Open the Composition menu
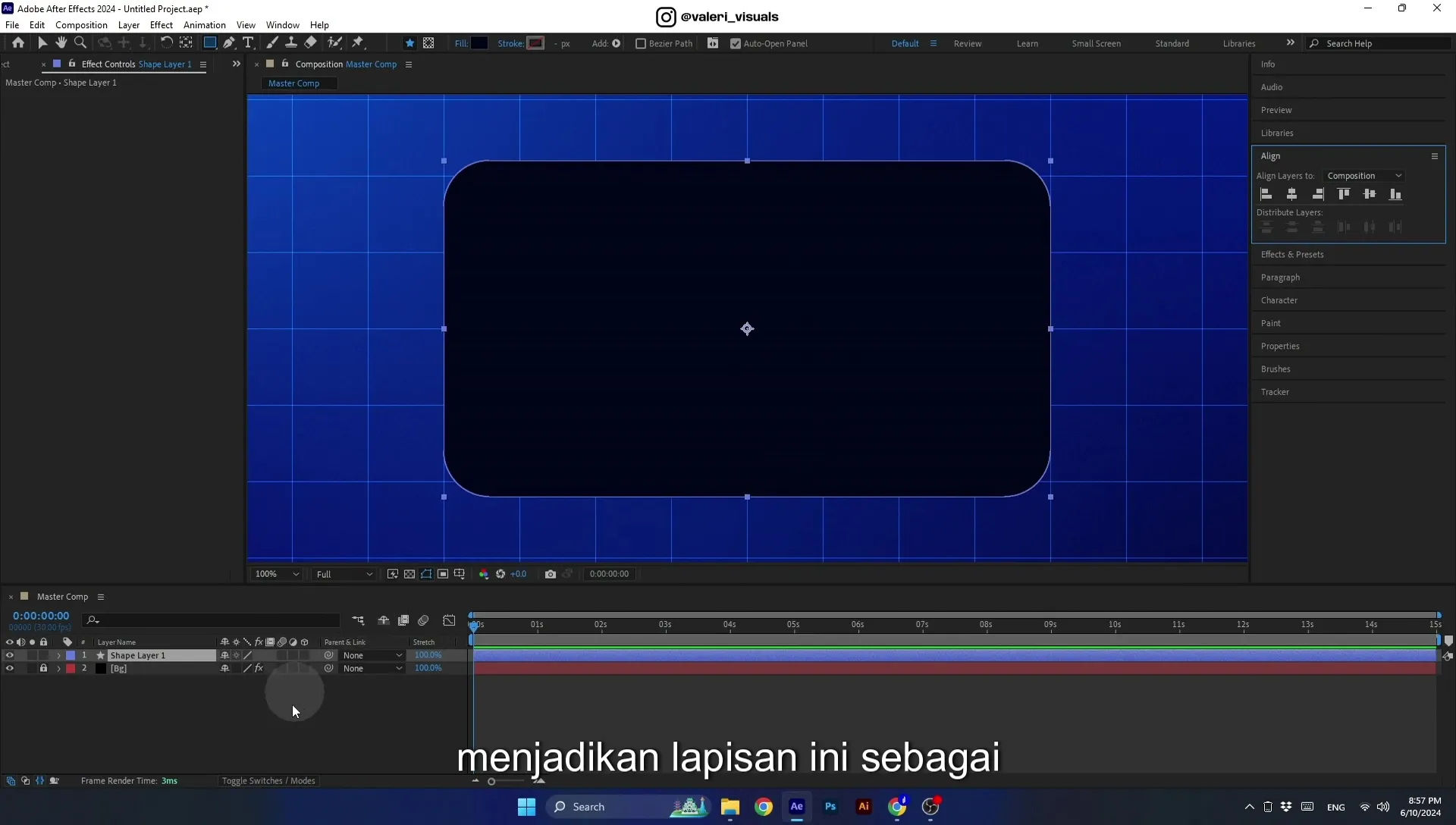The image size is (1456, 825). point(81,25)
